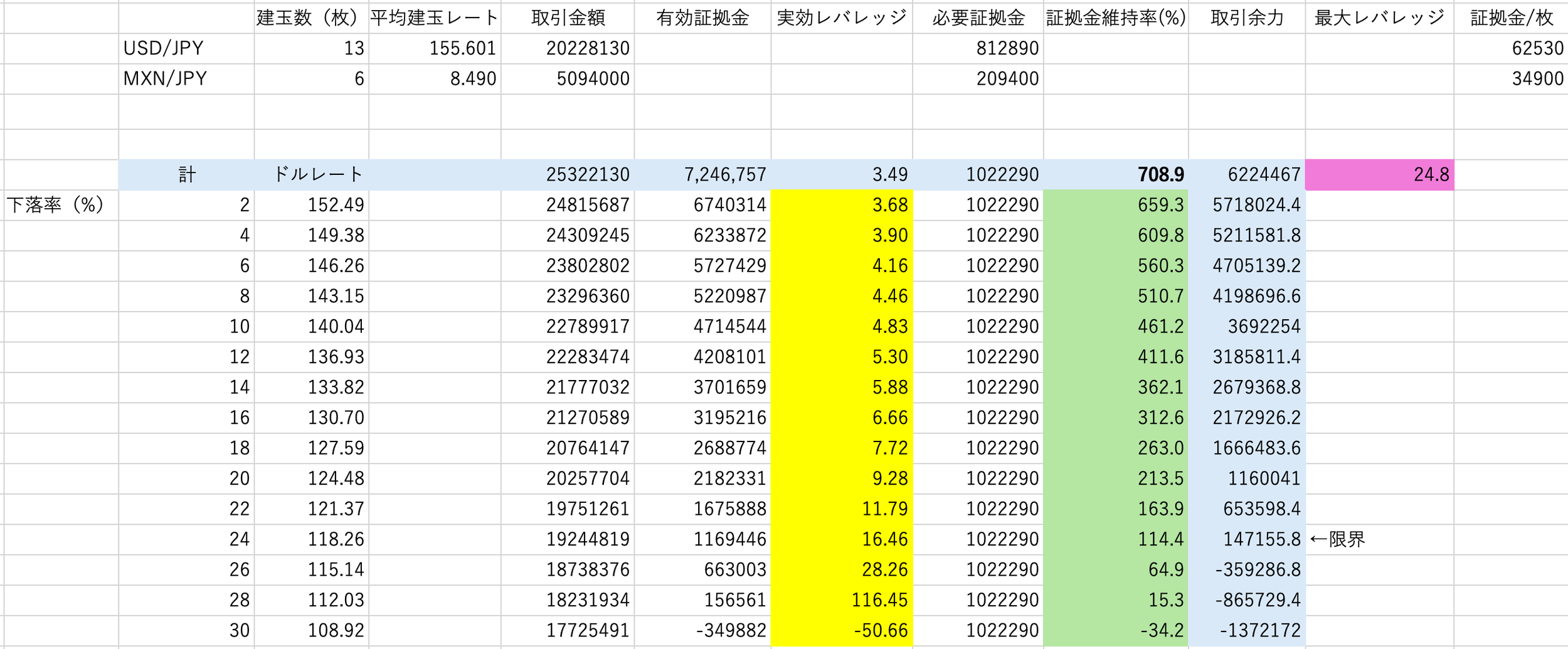Select margin per lot value 34900

tap(1511, 78)
